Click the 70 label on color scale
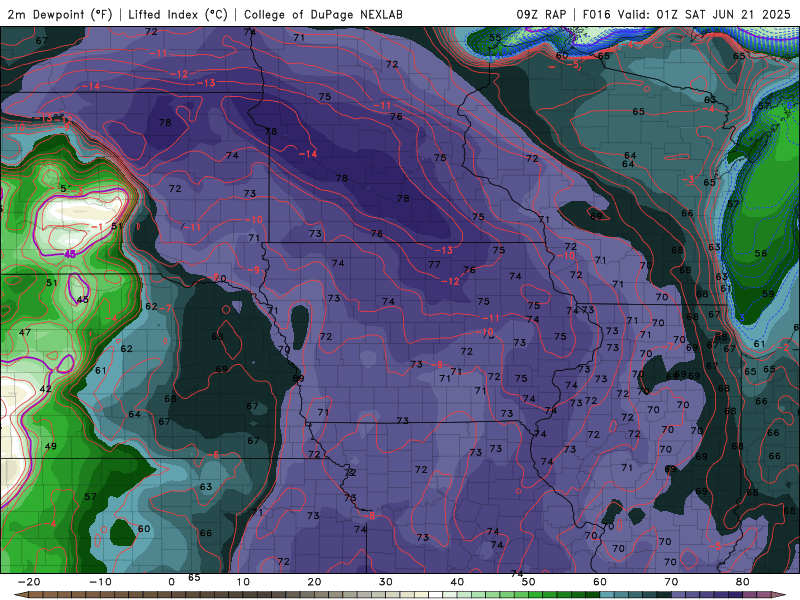Viewport: 800px width, 600px height. click(x=671, y=582)
